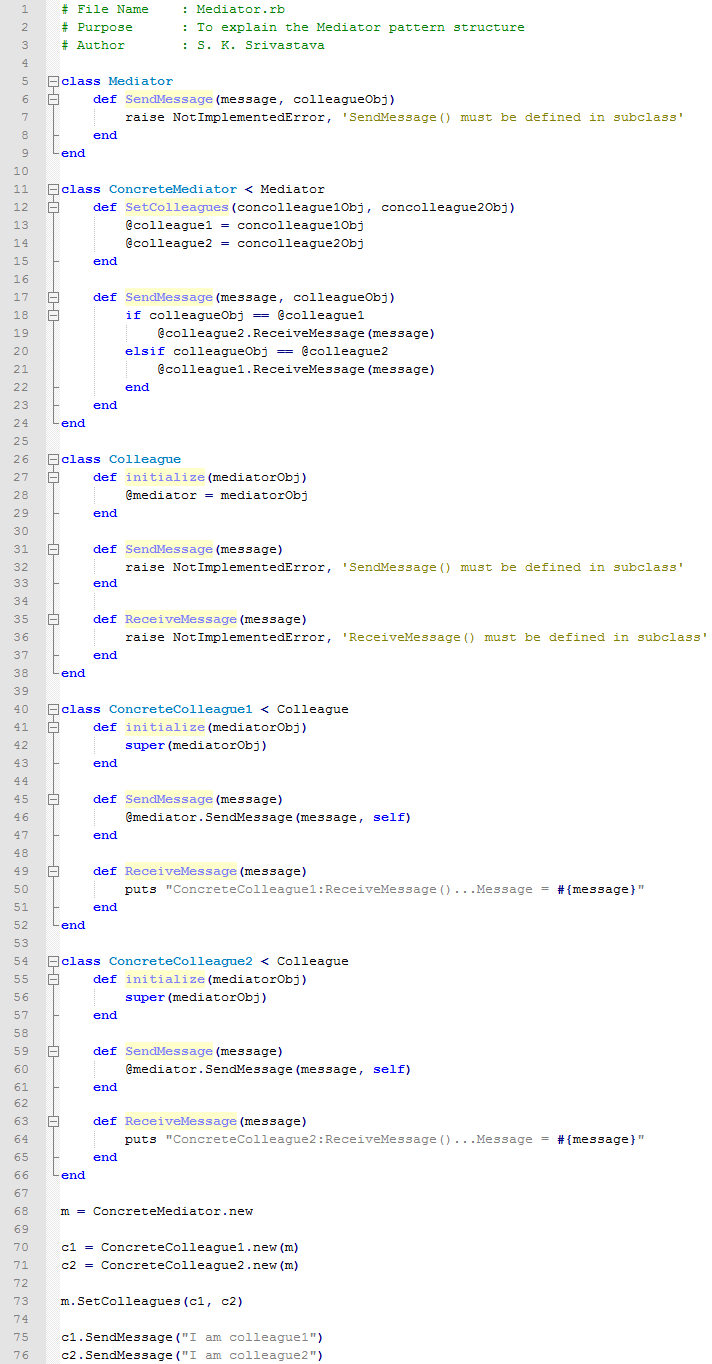
Task: Click 'm = ConcreteMediator.new' statement
Action: click(x=157, y=1211)
